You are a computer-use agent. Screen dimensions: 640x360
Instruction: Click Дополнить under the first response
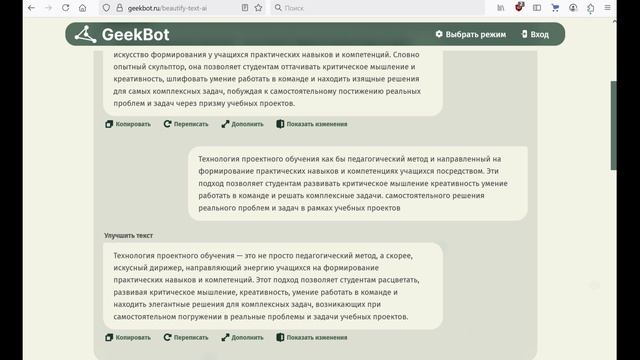coord(242,124)
